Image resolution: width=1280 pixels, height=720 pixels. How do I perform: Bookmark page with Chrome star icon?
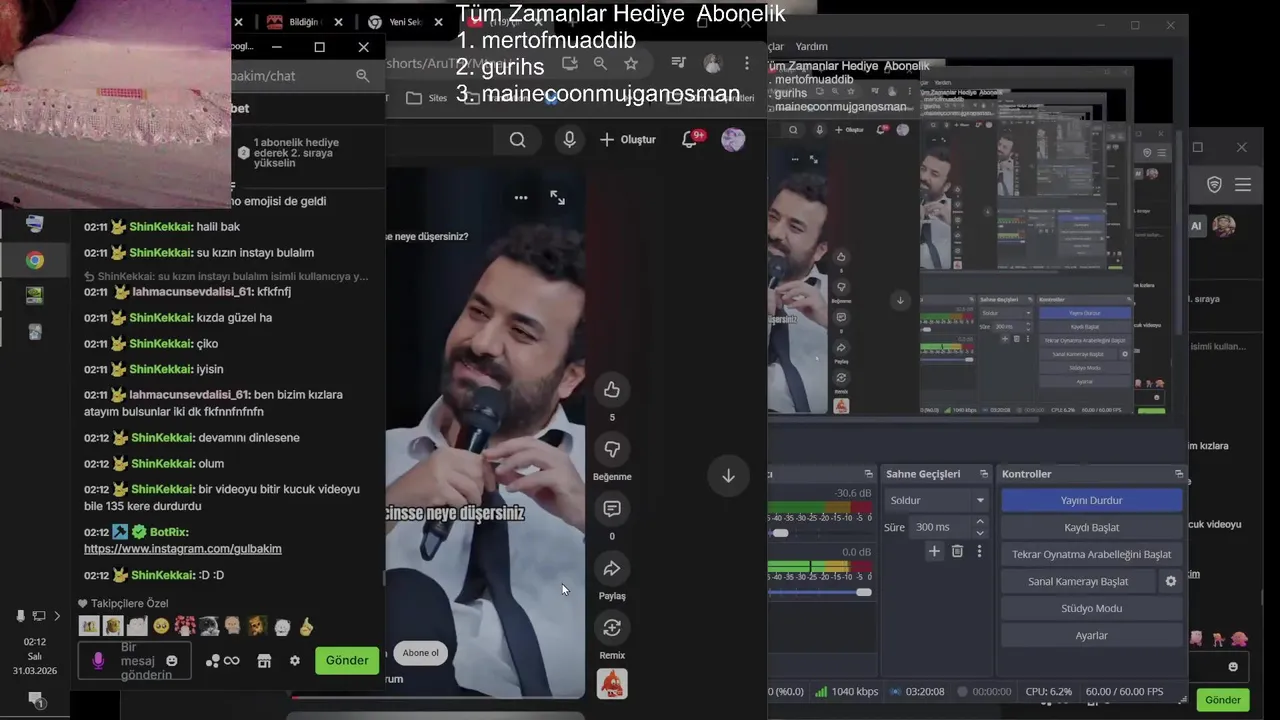tap(631, 63)
